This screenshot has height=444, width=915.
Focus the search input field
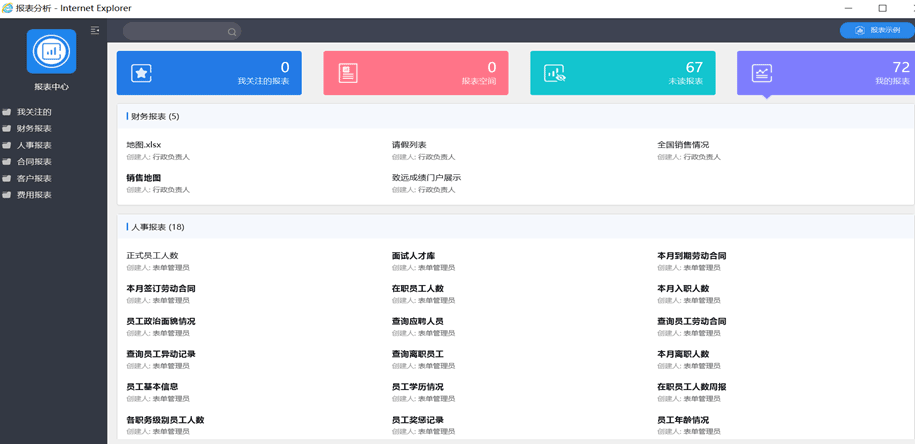175,32
